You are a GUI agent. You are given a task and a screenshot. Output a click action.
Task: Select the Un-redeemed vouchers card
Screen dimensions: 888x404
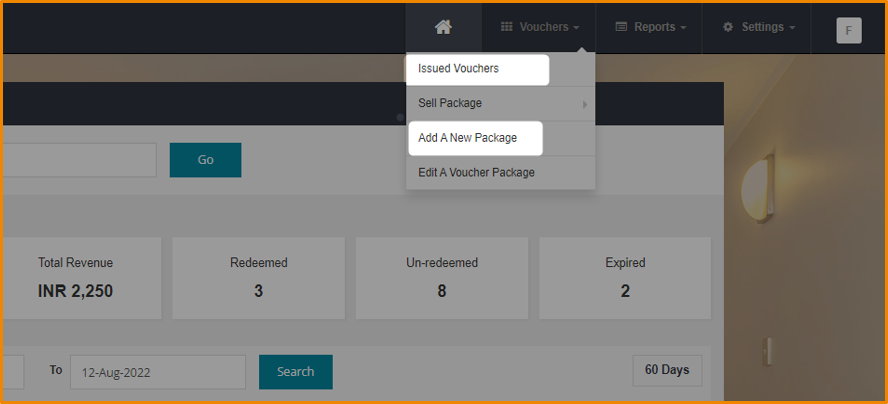pyautogui.click(x=441, y=277)
